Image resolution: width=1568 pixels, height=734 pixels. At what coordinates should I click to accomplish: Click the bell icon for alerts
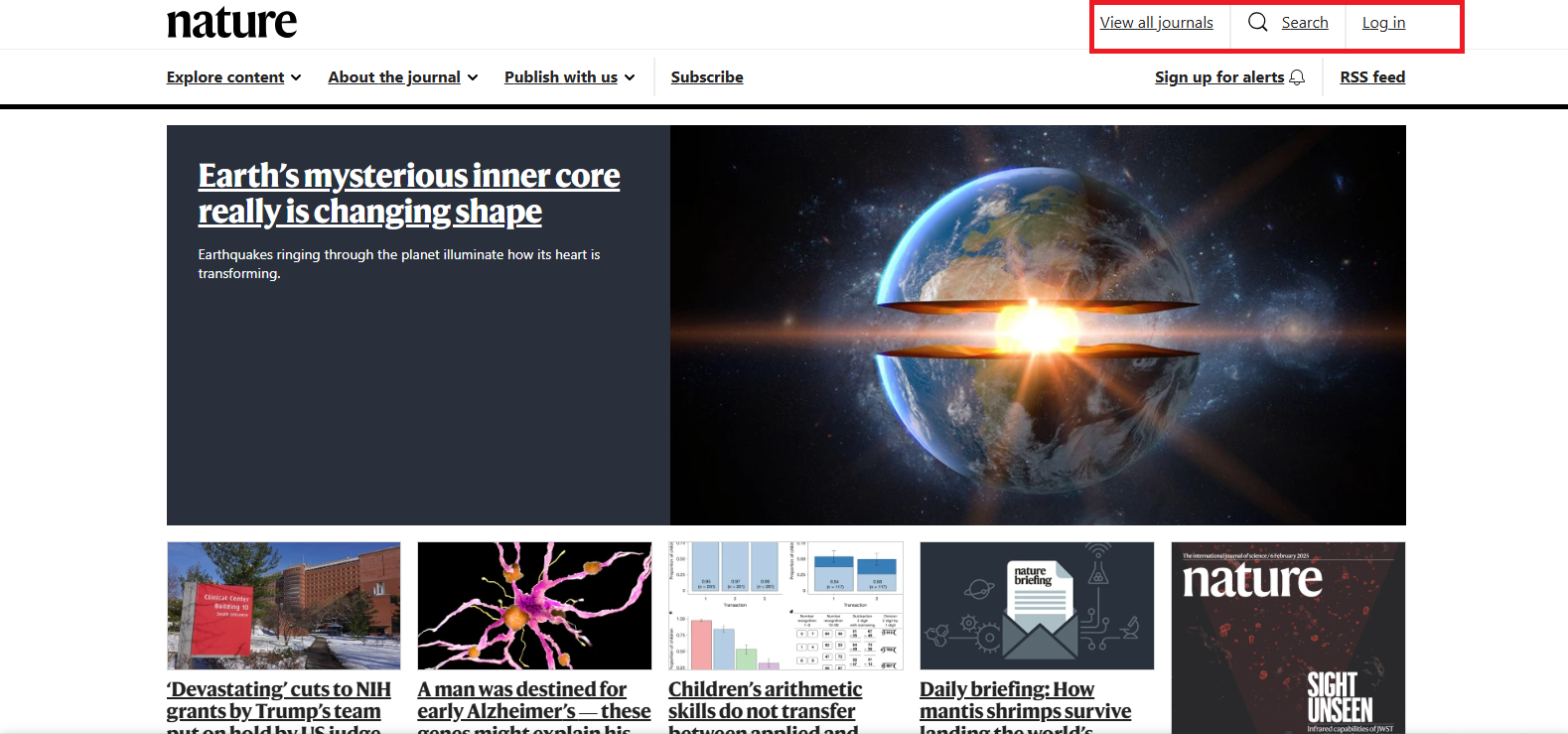(x=1297, y=77)
